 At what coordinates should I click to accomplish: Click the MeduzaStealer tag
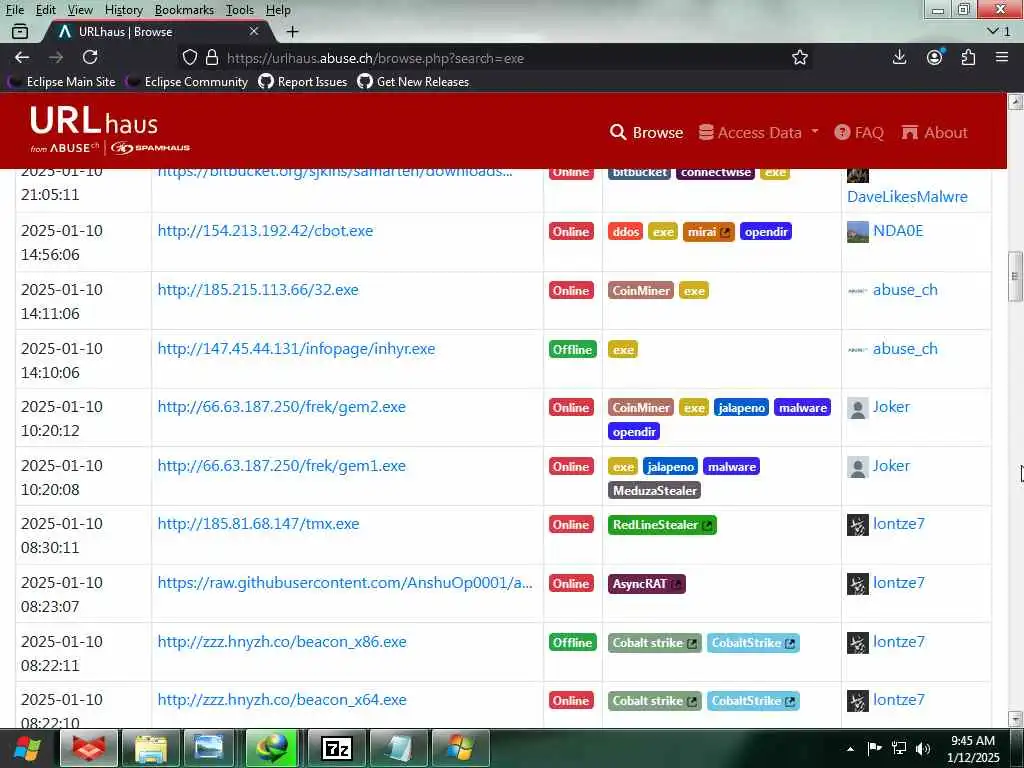click(x=654, y=490)
